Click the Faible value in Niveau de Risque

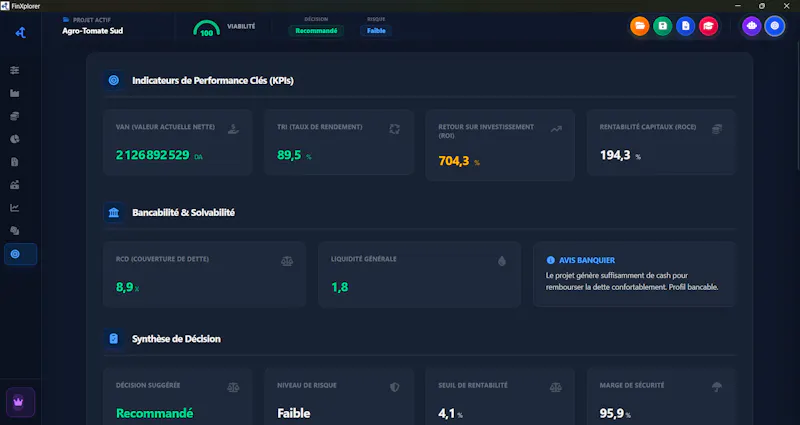pyautogui.click(x=294, y=413)
